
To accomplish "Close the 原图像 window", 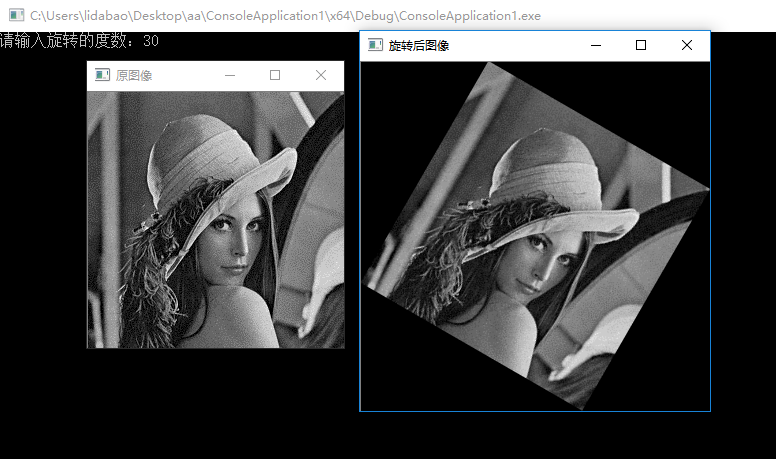I will (x=321, y=75).
